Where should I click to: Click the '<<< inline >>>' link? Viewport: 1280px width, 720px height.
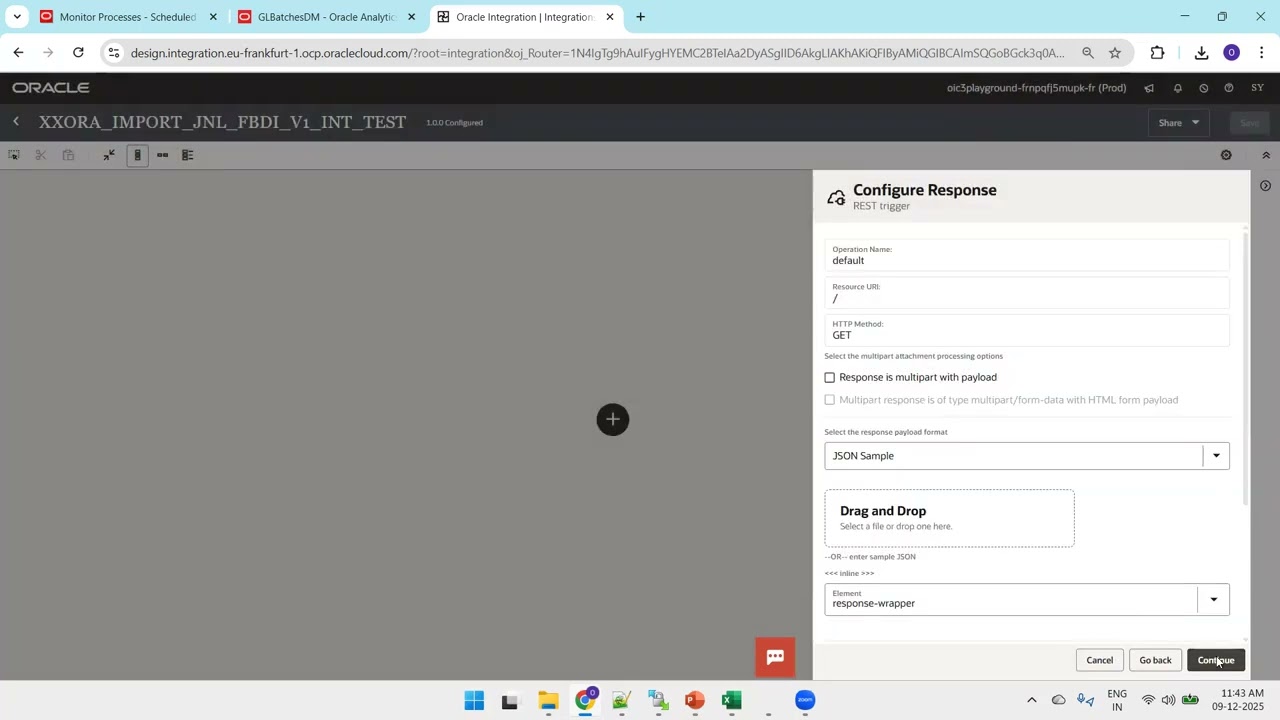849,573
